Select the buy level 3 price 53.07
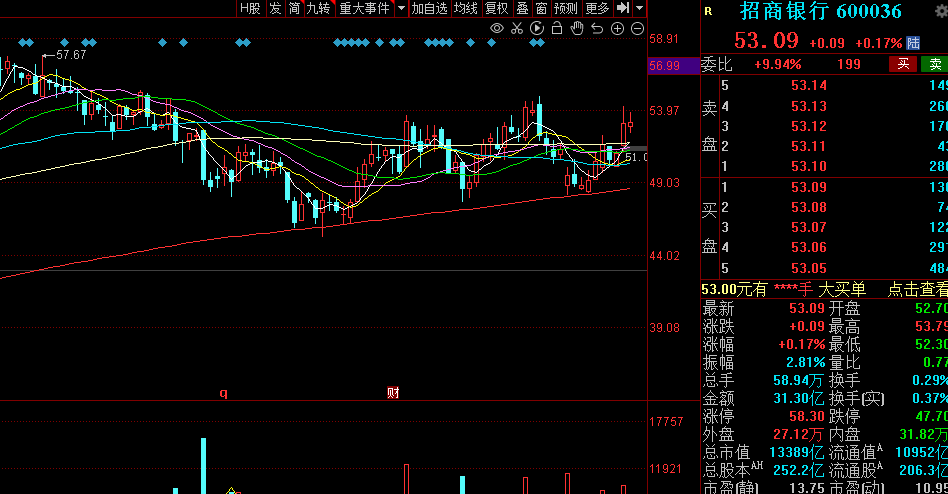This screenshot has width=948, height=494. pyautogui.click(x=809, y=227)
